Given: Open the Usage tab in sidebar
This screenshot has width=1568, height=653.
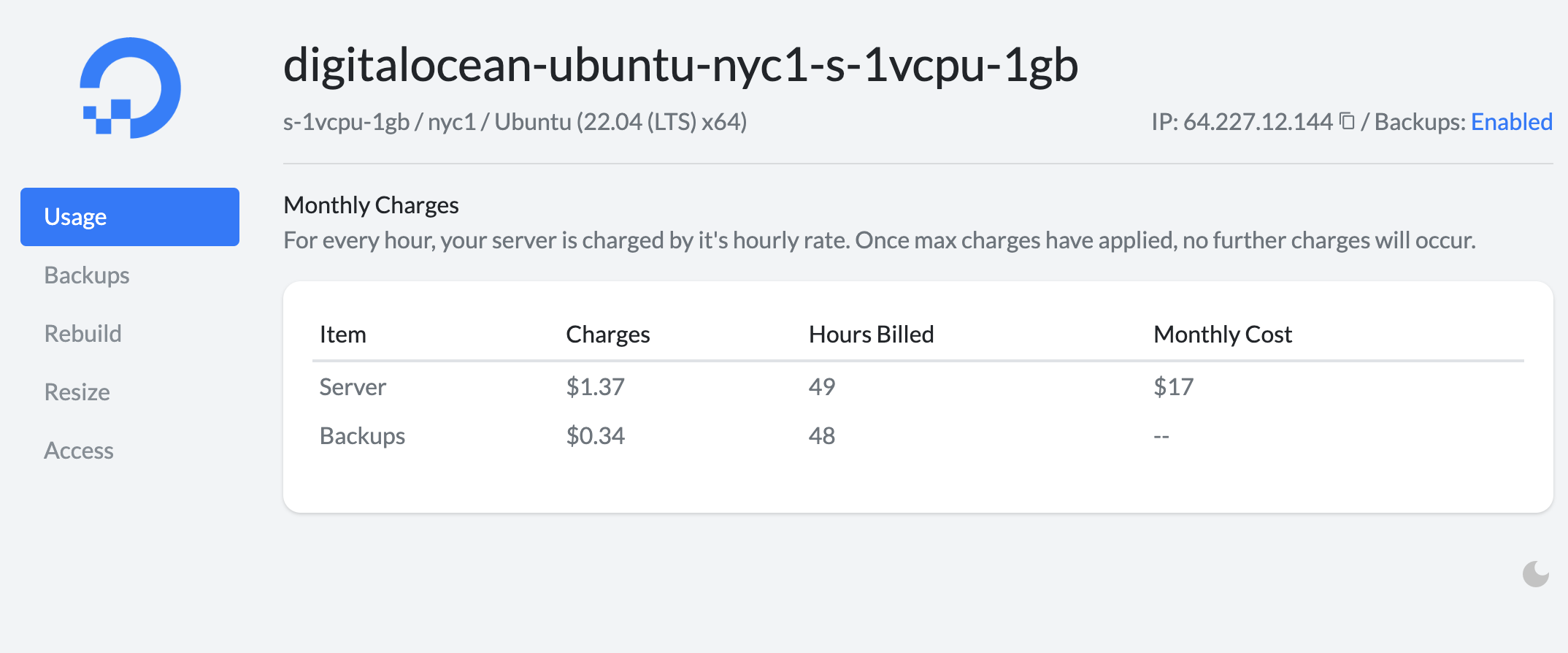Looking at the screenshot, I should pos(130,217).
